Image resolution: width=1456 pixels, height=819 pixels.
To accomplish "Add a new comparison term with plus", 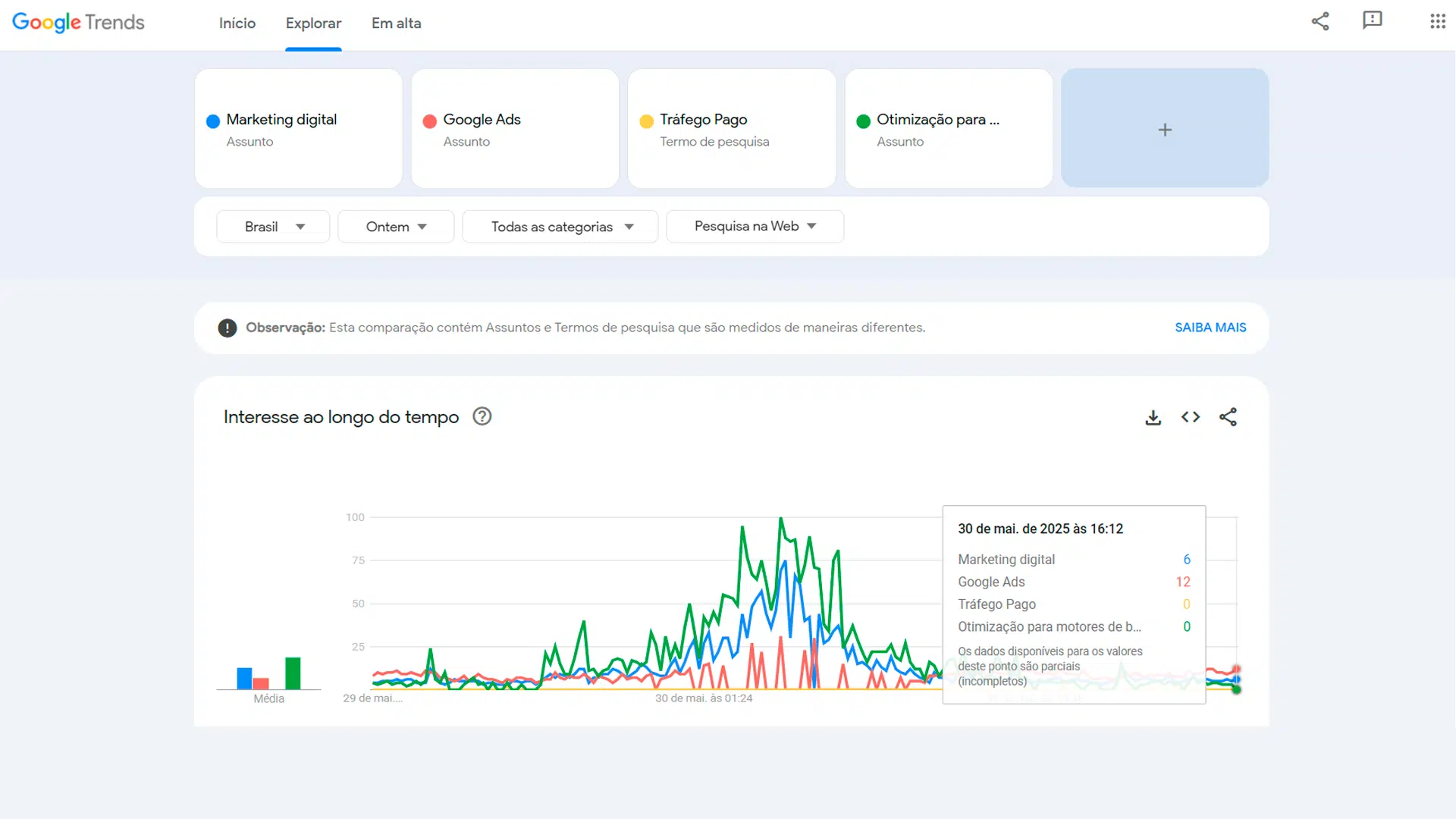I will click(x=1165, y=128).
